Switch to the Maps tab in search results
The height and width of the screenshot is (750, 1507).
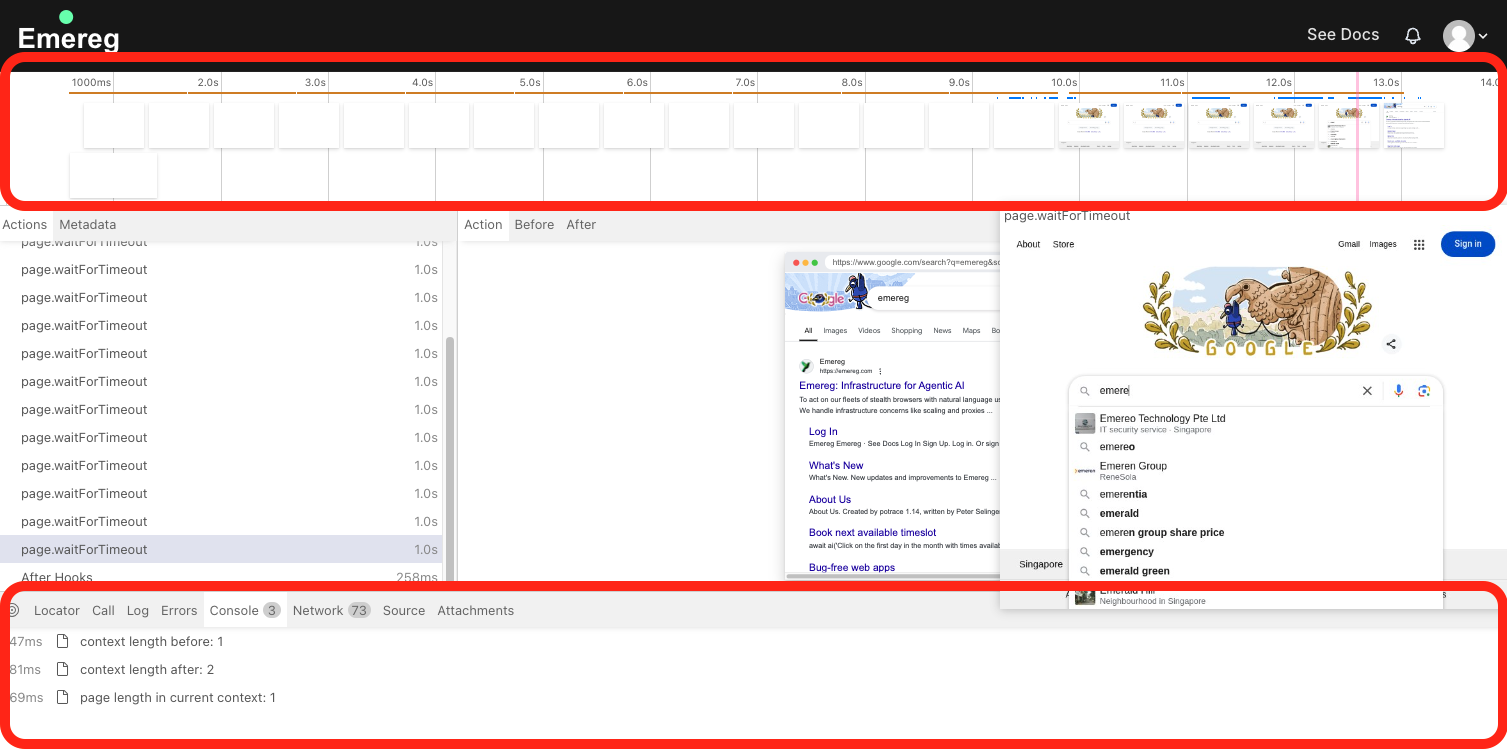click(971, 330)
